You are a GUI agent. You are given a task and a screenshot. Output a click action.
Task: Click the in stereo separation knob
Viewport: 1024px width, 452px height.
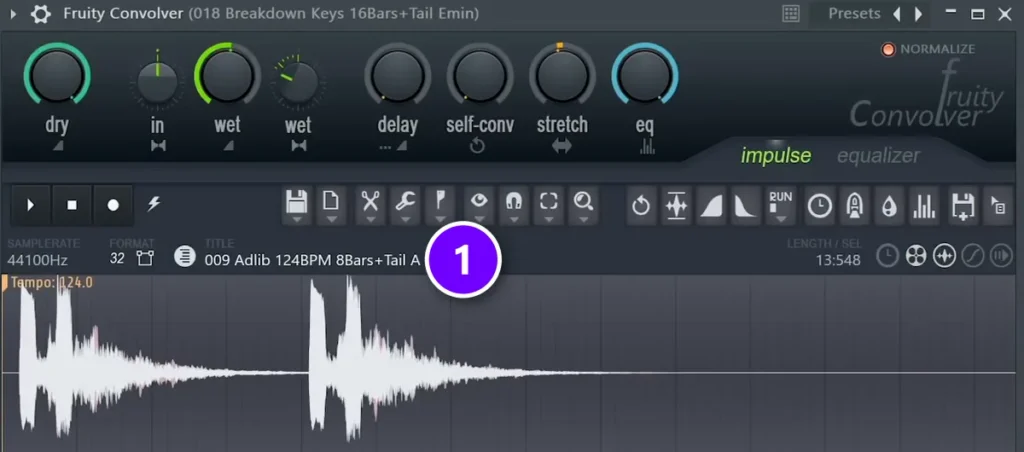tap(157, 82)
